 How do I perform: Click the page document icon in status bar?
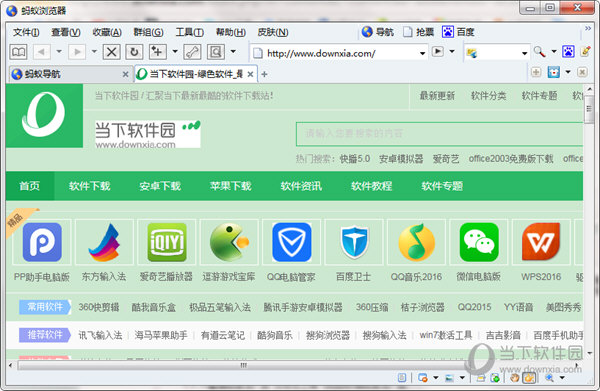pos(402,378)
